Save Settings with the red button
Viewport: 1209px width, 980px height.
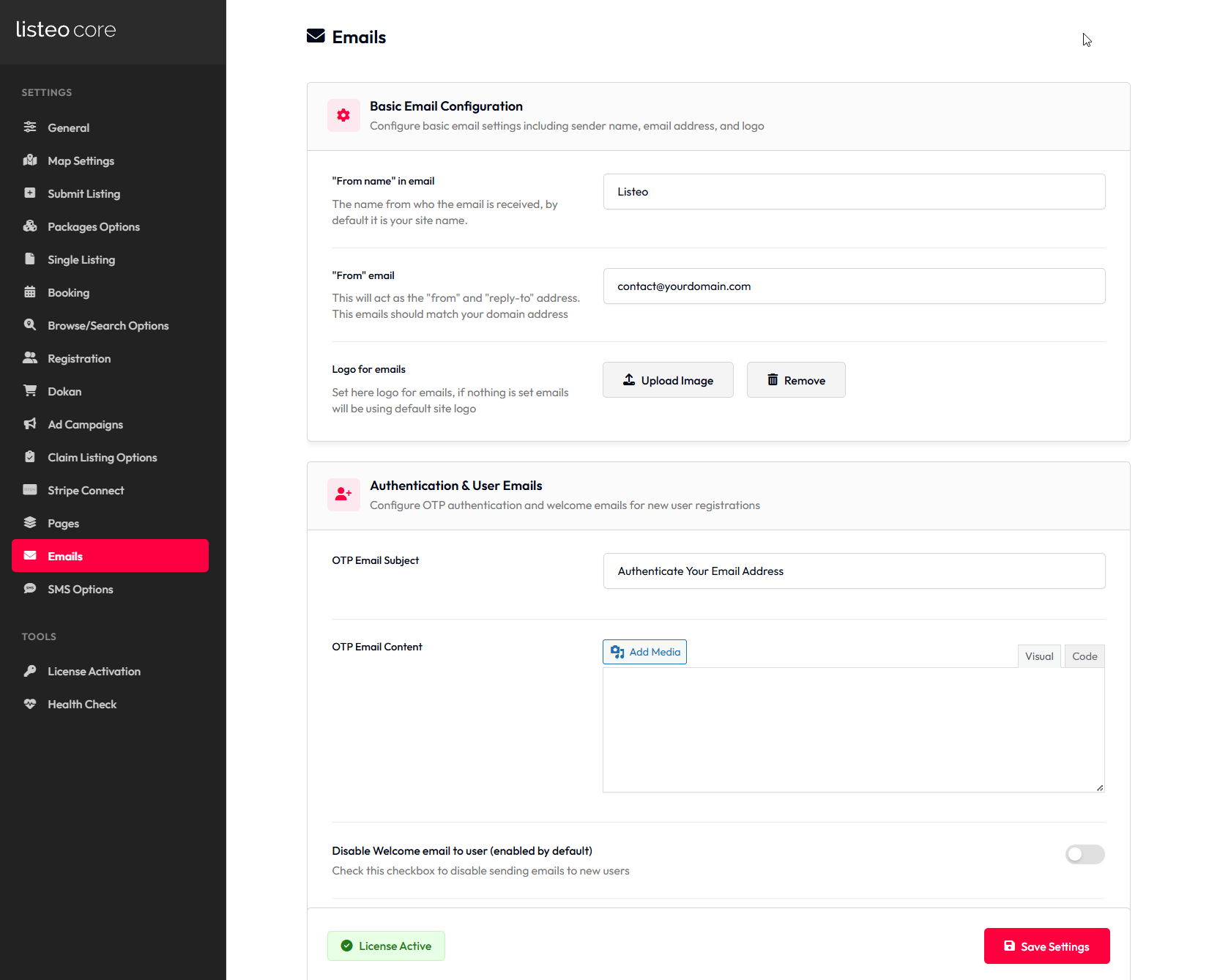click(1046, 946)
